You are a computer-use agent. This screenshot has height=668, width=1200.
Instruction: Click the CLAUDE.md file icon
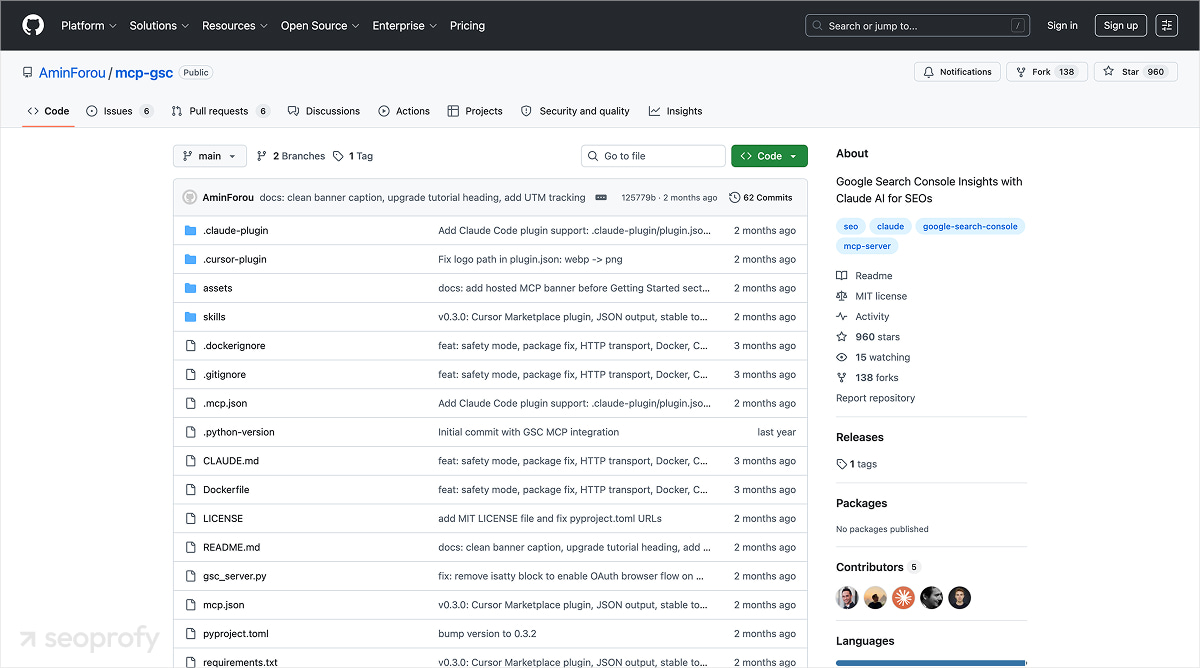pos(191,461)
